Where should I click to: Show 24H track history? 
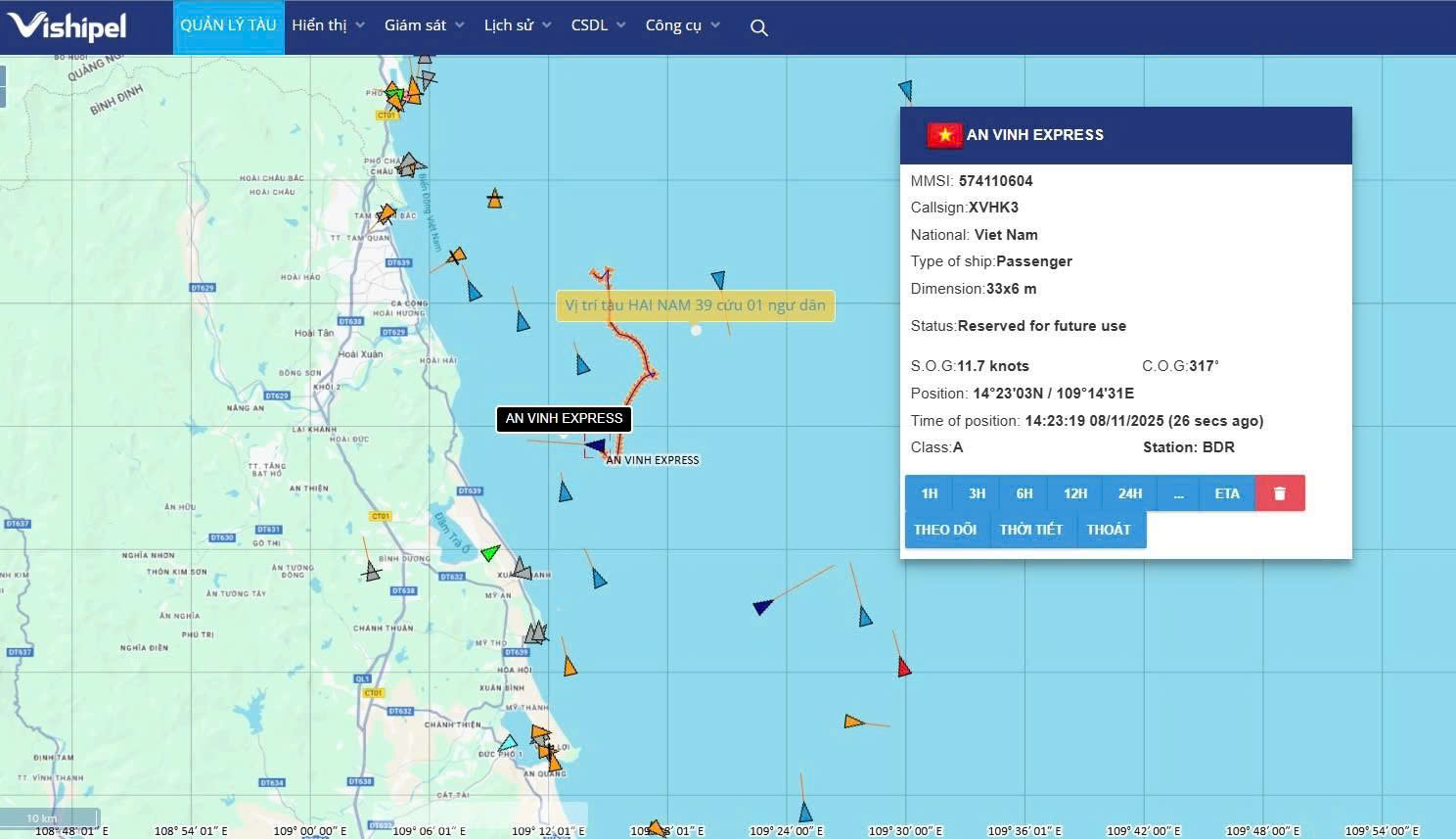point(1129,493)
